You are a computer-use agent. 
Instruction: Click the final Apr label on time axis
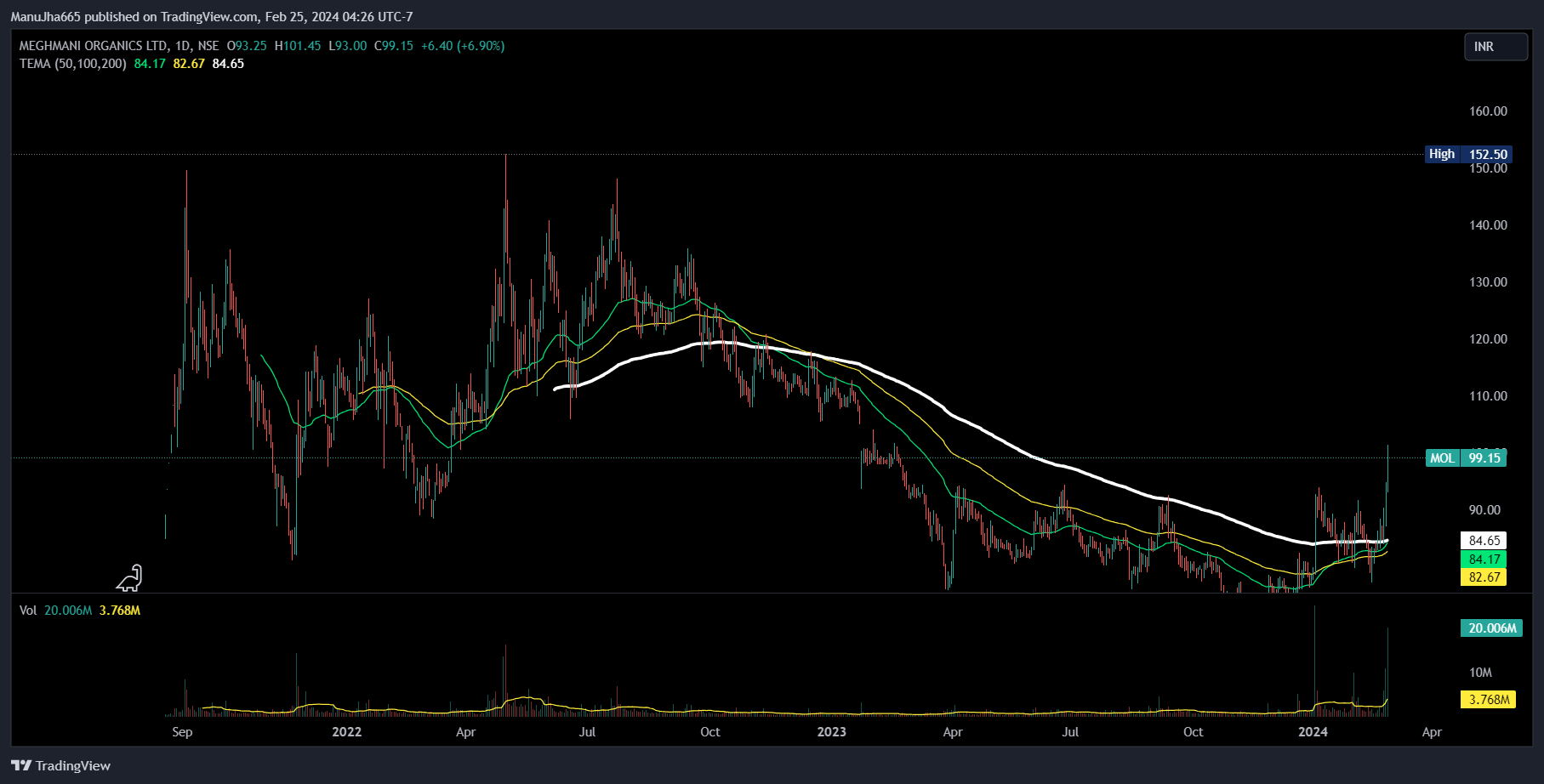coord(1432,732)
